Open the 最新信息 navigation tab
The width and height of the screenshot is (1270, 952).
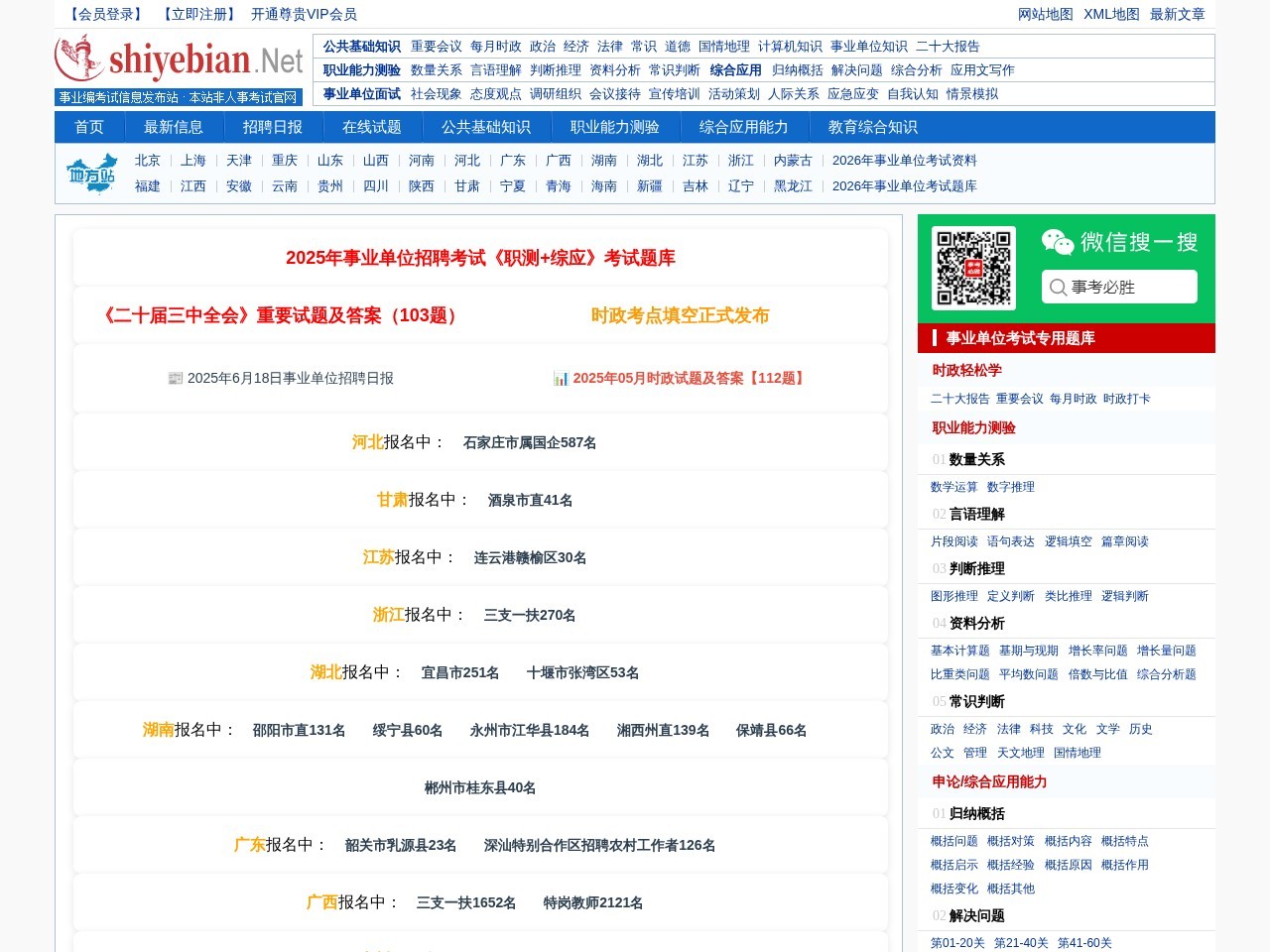[174, 127]
